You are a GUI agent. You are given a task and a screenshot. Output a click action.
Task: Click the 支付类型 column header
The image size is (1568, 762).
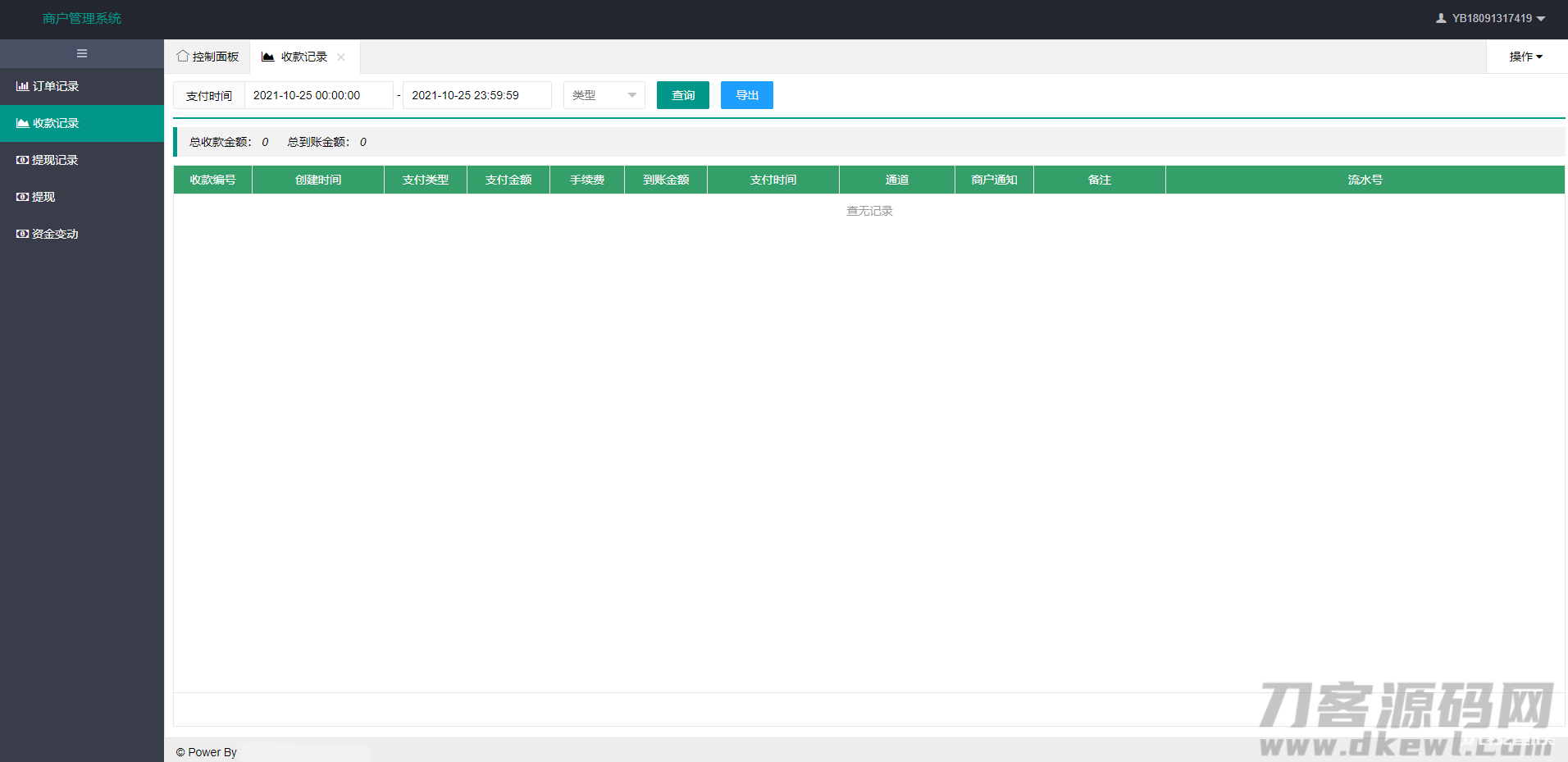click(426, 180)
